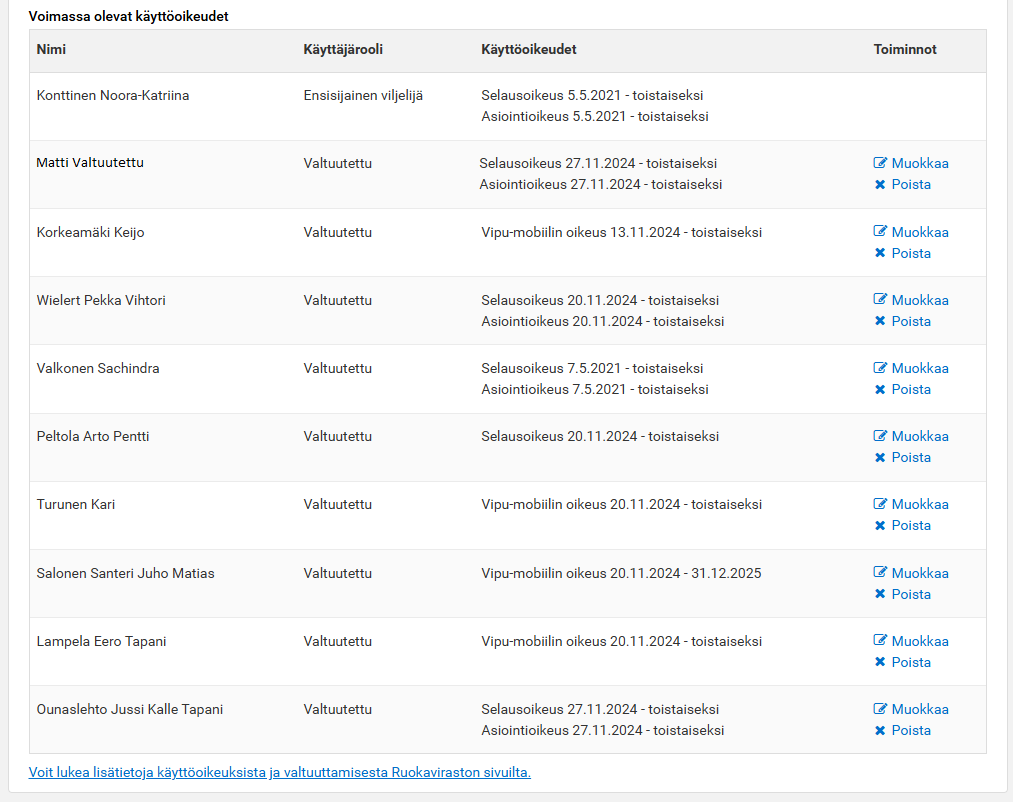Click the delete X icon for Matti Valtuutettu
The image size is (1013, 802).
[880, 184]
